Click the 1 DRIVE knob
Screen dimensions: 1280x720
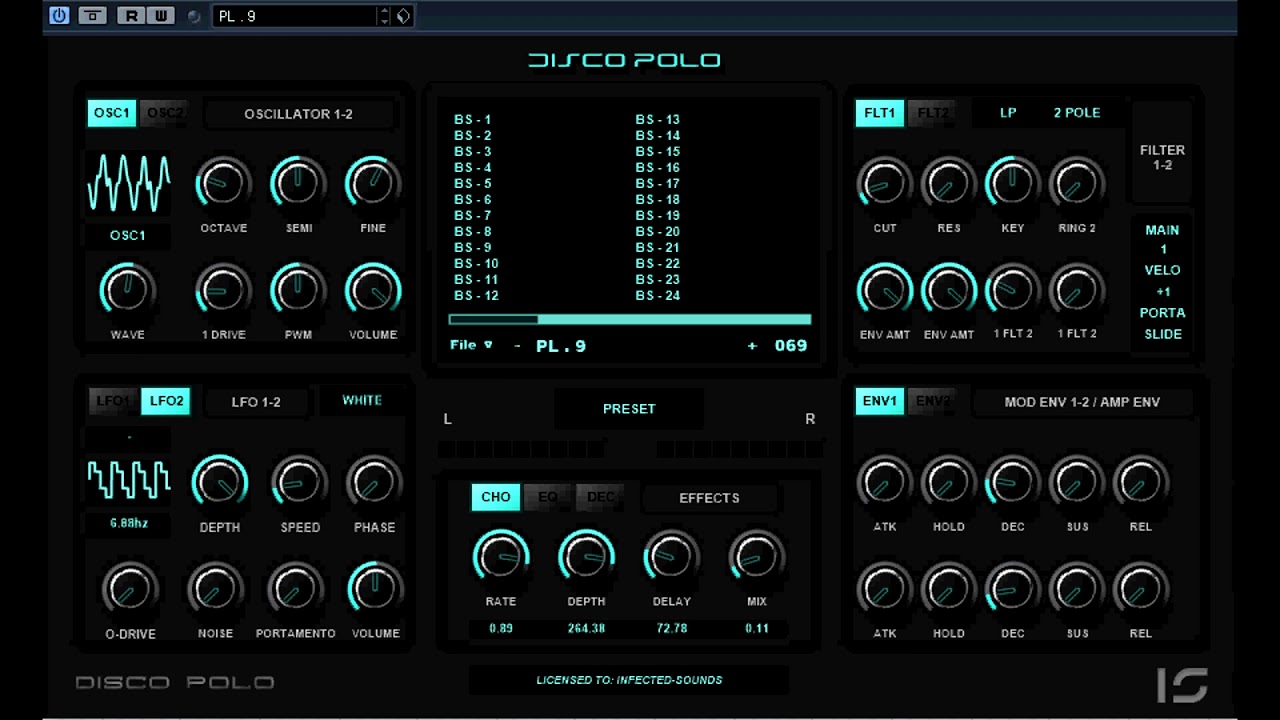pos(223,290)
